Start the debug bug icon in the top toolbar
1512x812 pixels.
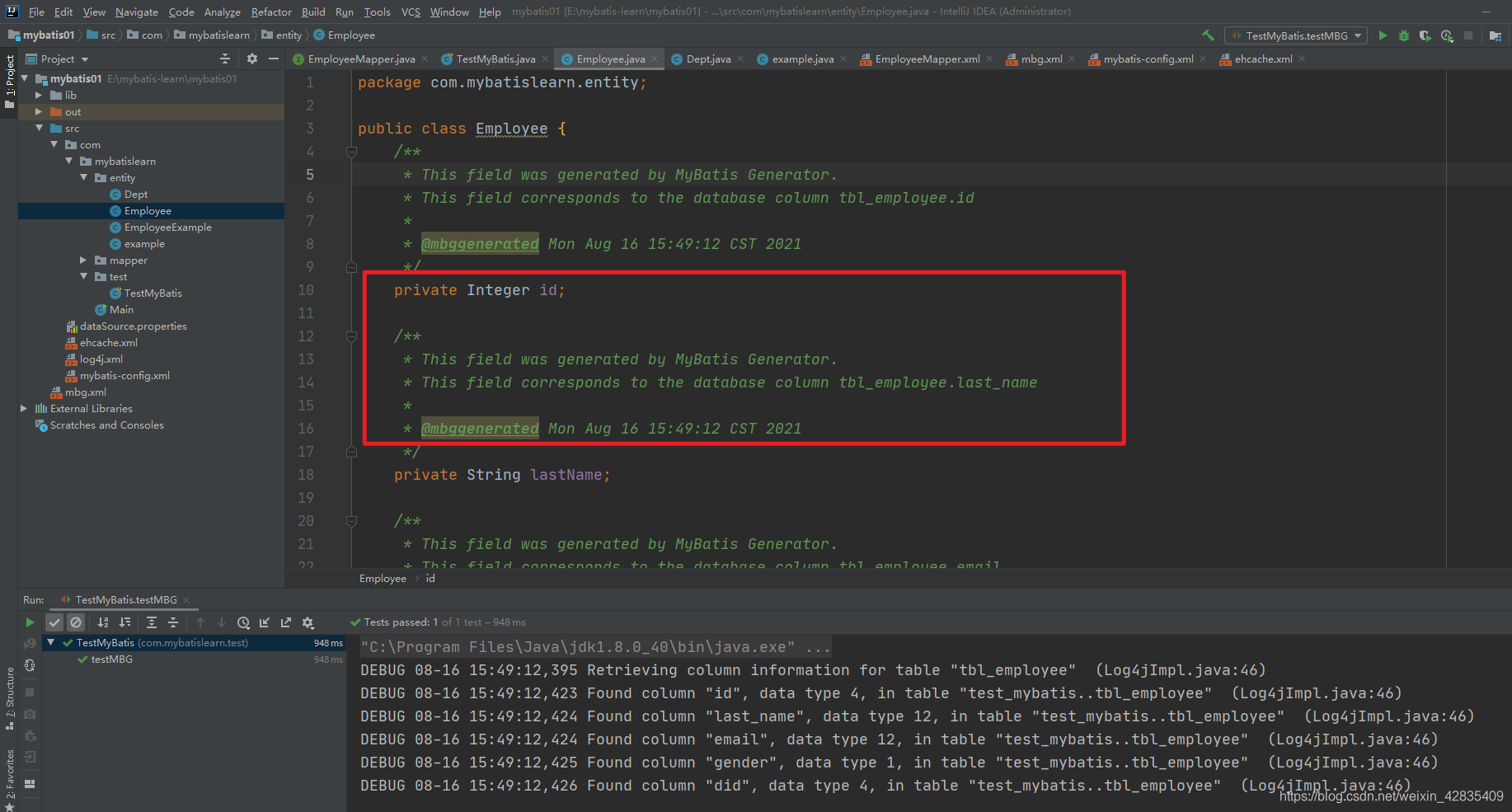[x=1404, y=35]
